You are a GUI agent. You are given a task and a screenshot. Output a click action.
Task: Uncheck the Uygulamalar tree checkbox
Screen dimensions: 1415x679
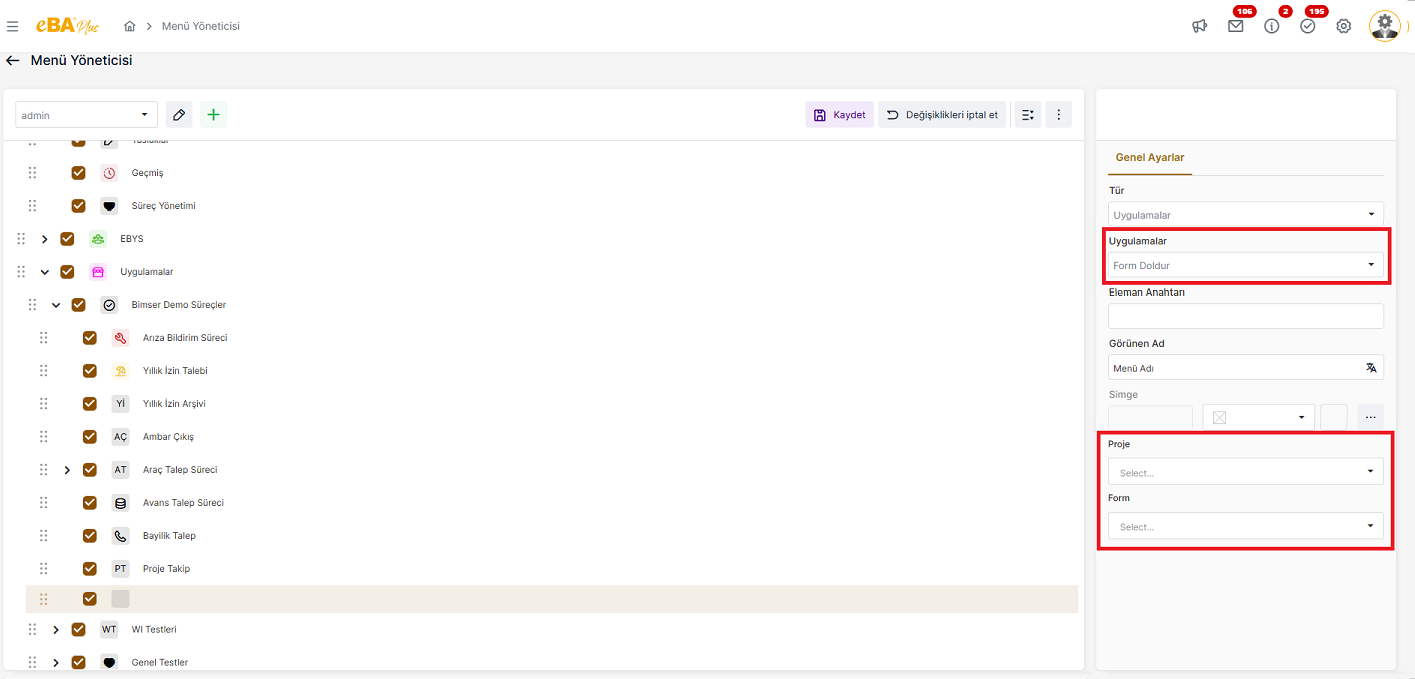(x=67, y=272)
